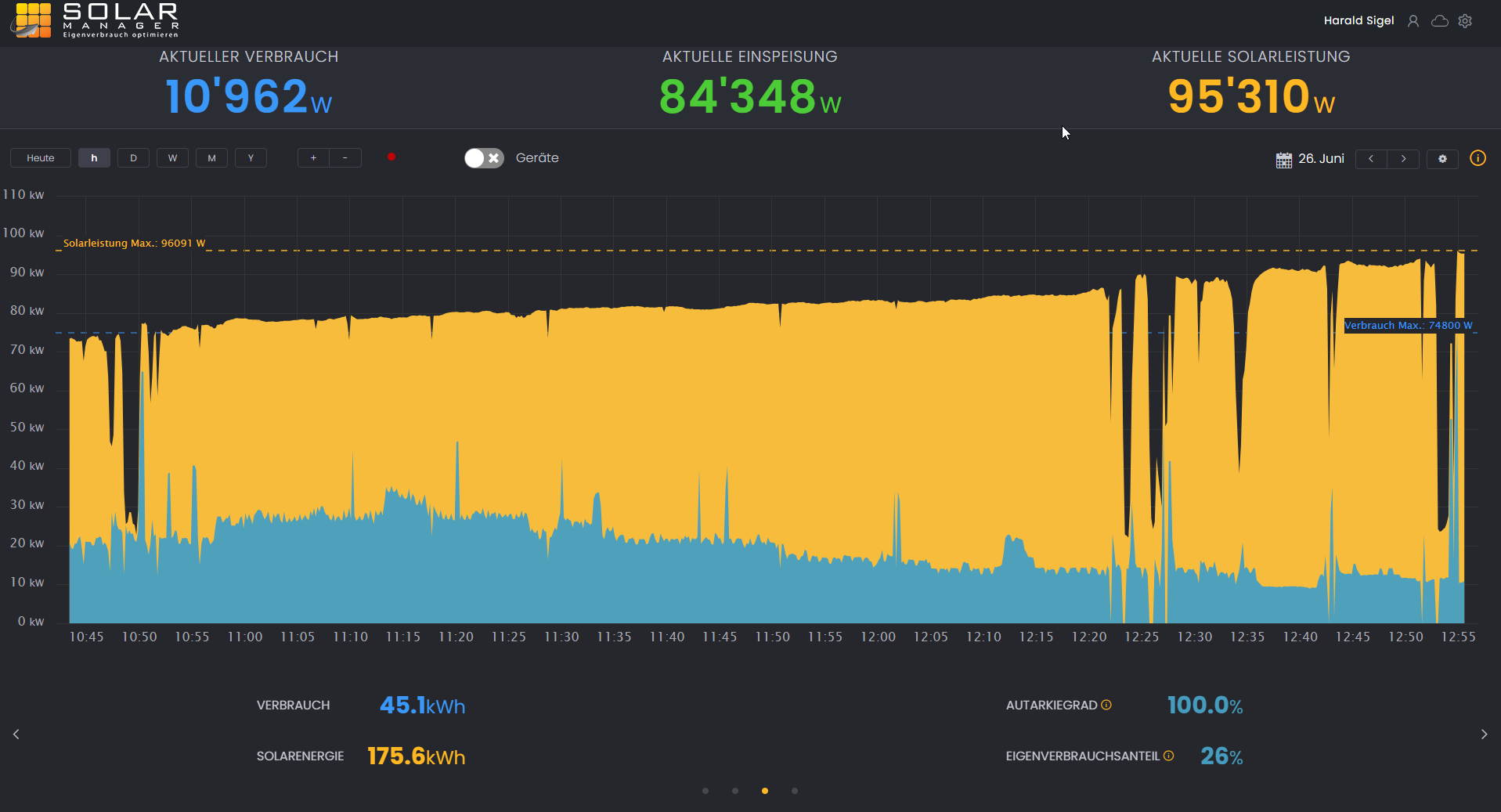Screen dimensions: 1501x812
Task: Select the first carousel page dot
Action: tap(705, 791)
